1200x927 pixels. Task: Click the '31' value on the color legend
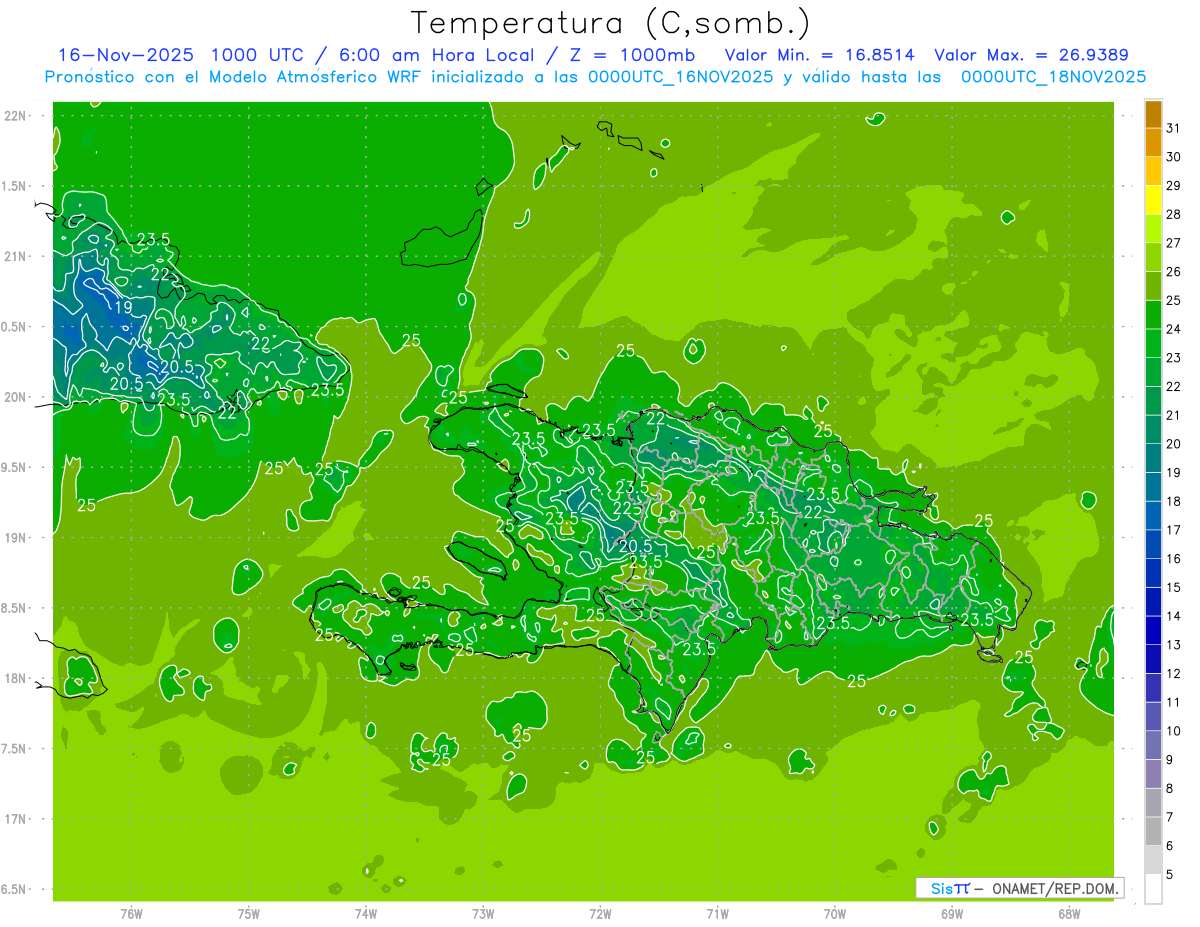point(1174,128)
